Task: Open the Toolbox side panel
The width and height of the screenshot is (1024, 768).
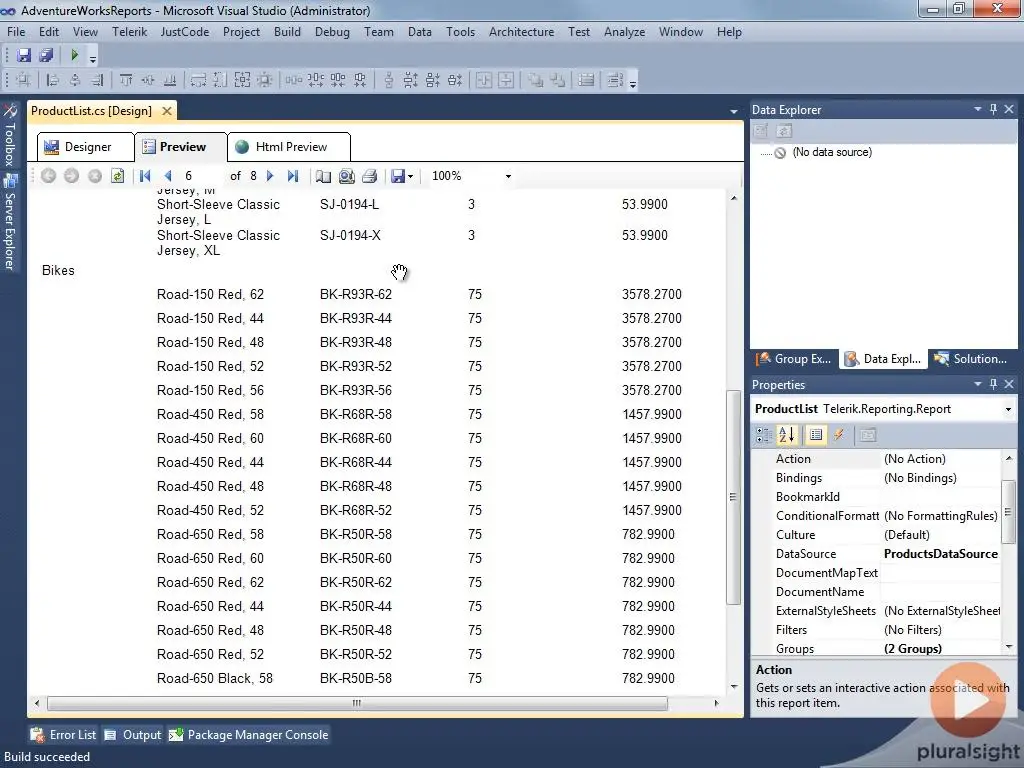Action: point(9,136)
